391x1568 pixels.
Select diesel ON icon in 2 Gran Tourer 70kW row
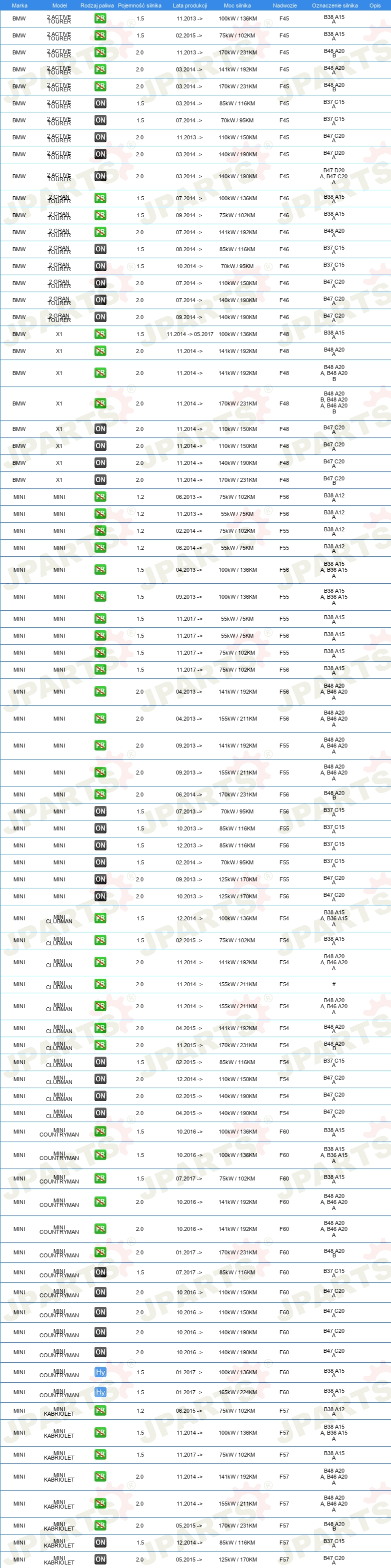(100, 266)
